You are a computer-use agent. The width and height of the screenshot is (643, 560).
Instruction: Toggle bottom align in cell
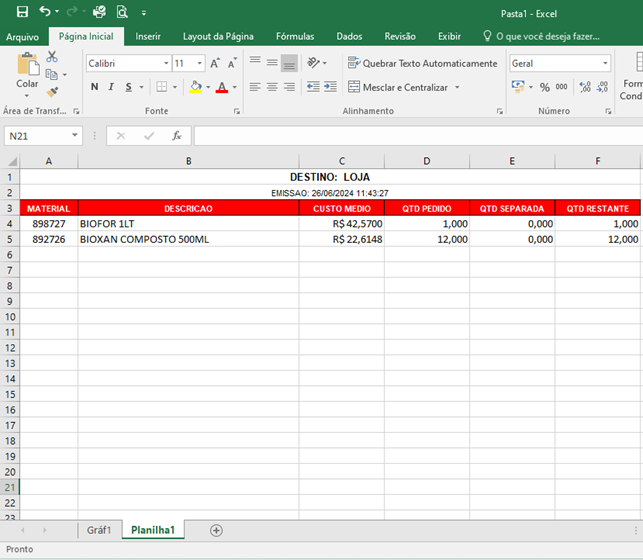[x=289, y=63]
